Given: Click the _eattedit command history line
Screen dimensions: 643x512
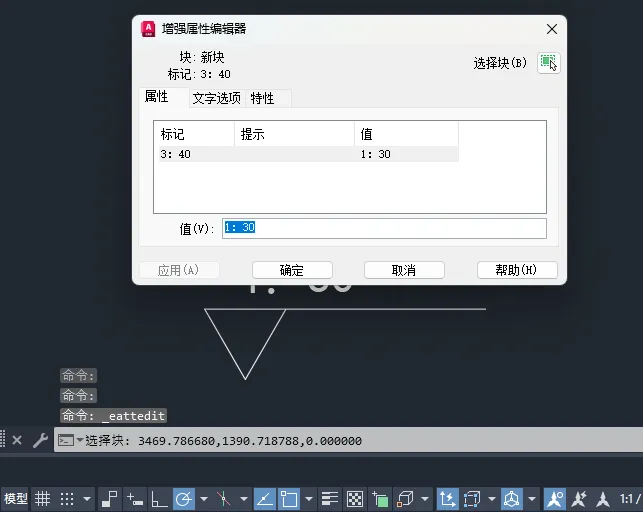Looking at the screenshot, I should click(113, 416).
